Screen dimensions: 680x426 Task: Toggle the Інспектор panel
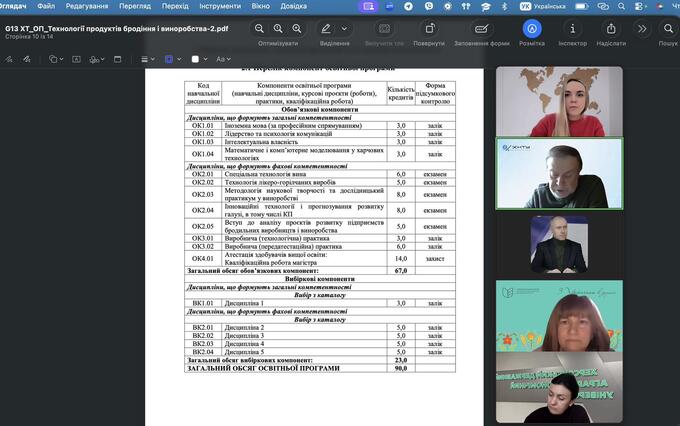click(x=572, y=29)
